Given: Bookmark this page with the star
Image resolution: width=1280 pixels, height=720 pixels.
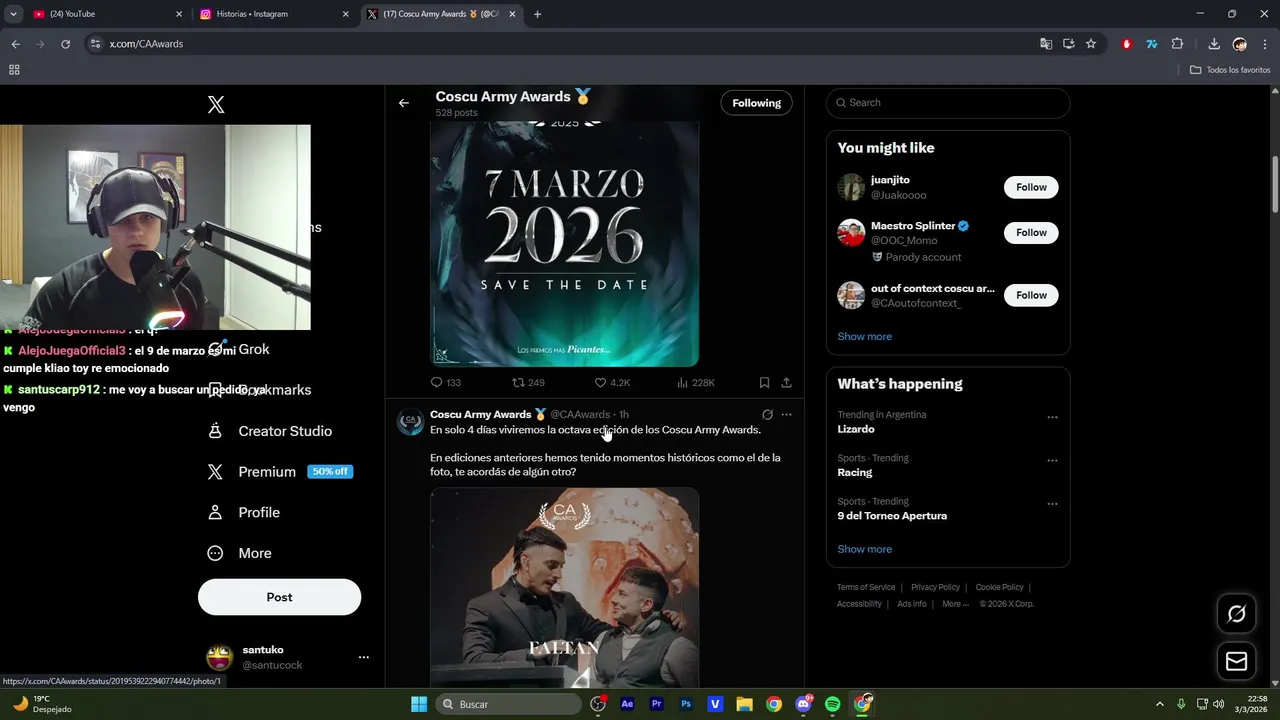Looking at the screenshot, I should (x=1091, y=44).
